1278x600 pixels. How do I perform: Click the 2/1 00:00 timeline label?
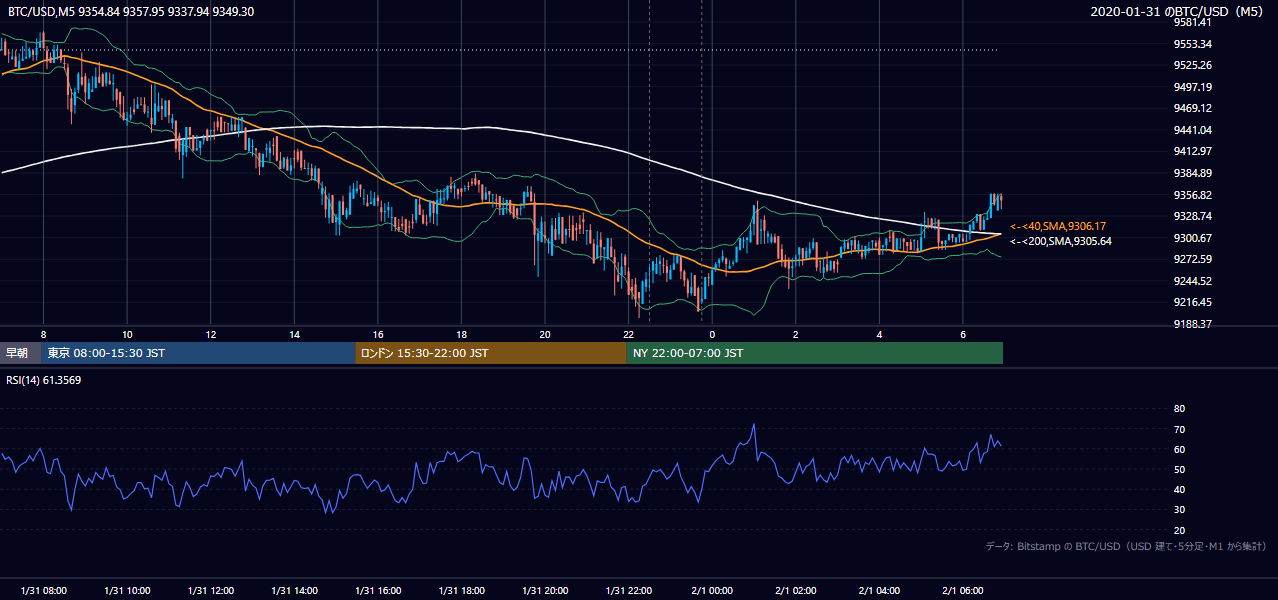pyautogui.click(x=712, y=591)
